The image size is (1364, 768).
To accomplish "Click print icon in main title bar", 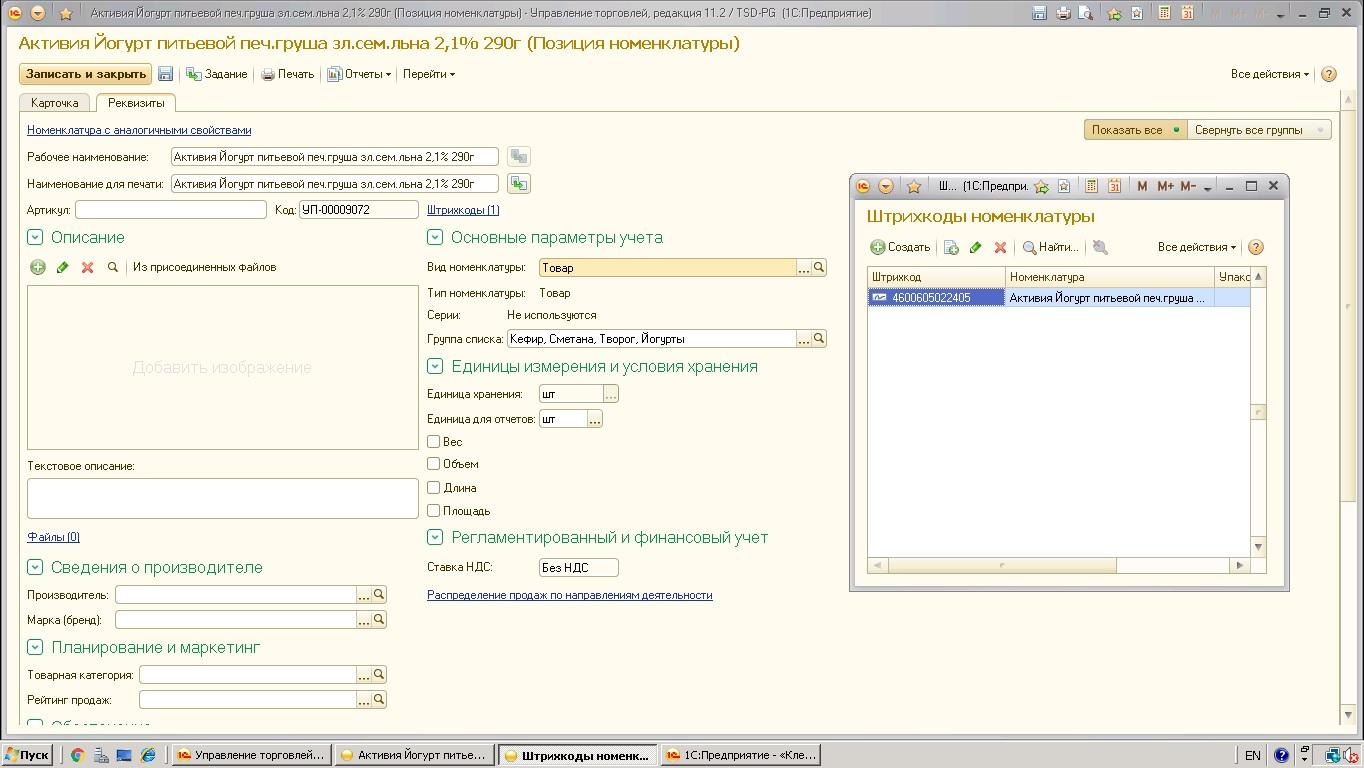I will tap(1063, 13).
